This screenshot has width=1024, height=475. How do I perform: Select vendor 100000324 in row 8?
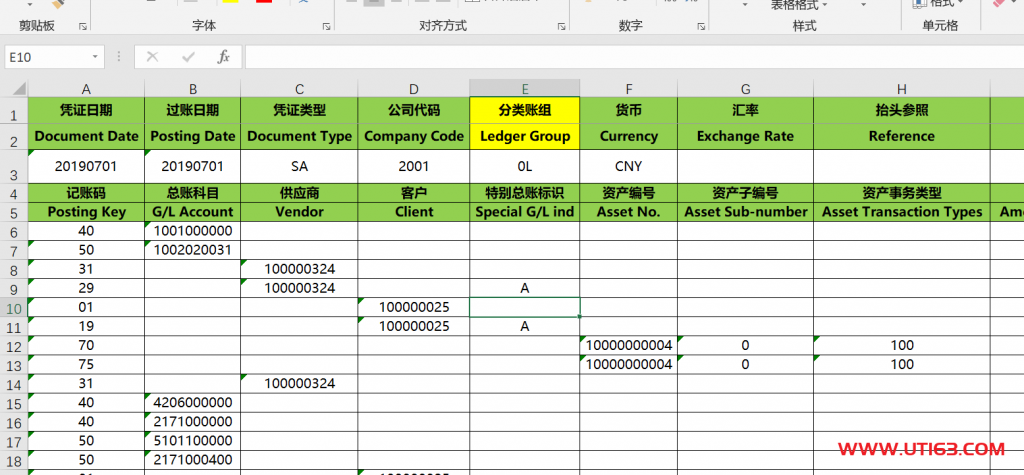(299, 269)
